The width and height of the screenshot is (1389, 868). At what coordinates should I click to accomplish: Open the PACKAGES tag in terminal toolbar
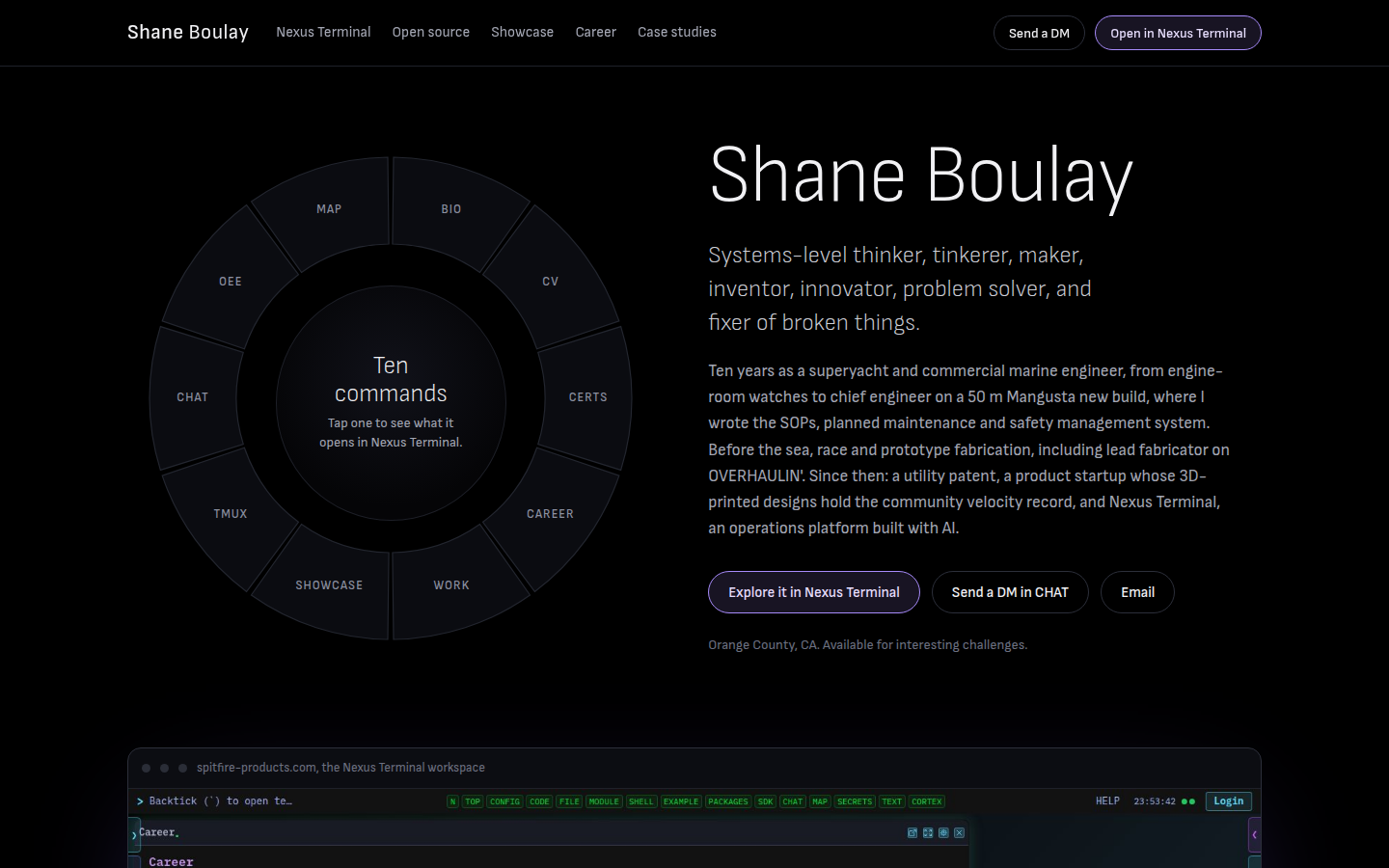coord(728,801)
